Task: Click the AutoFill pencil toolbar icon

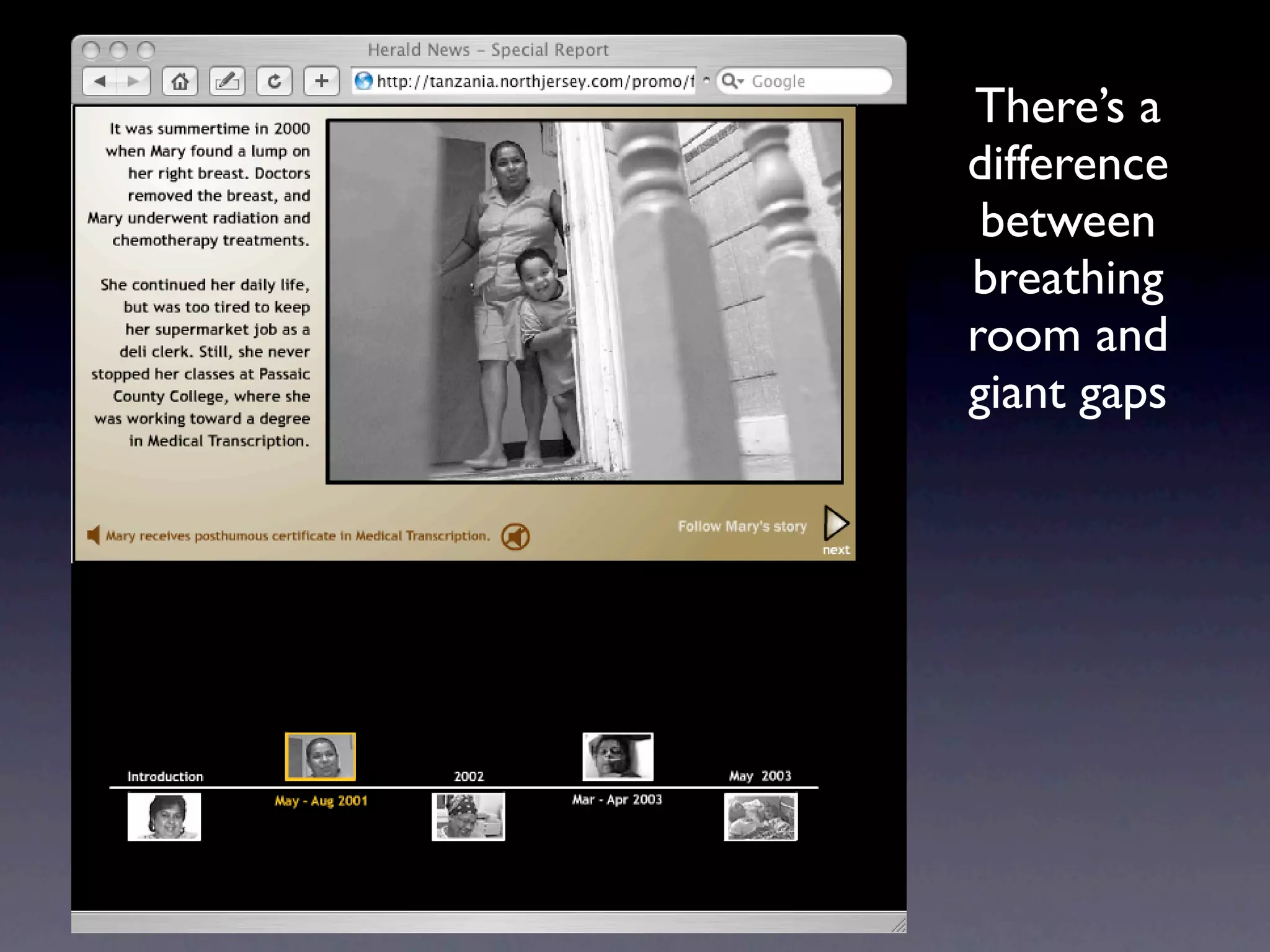Action: (x=227, y=81)
